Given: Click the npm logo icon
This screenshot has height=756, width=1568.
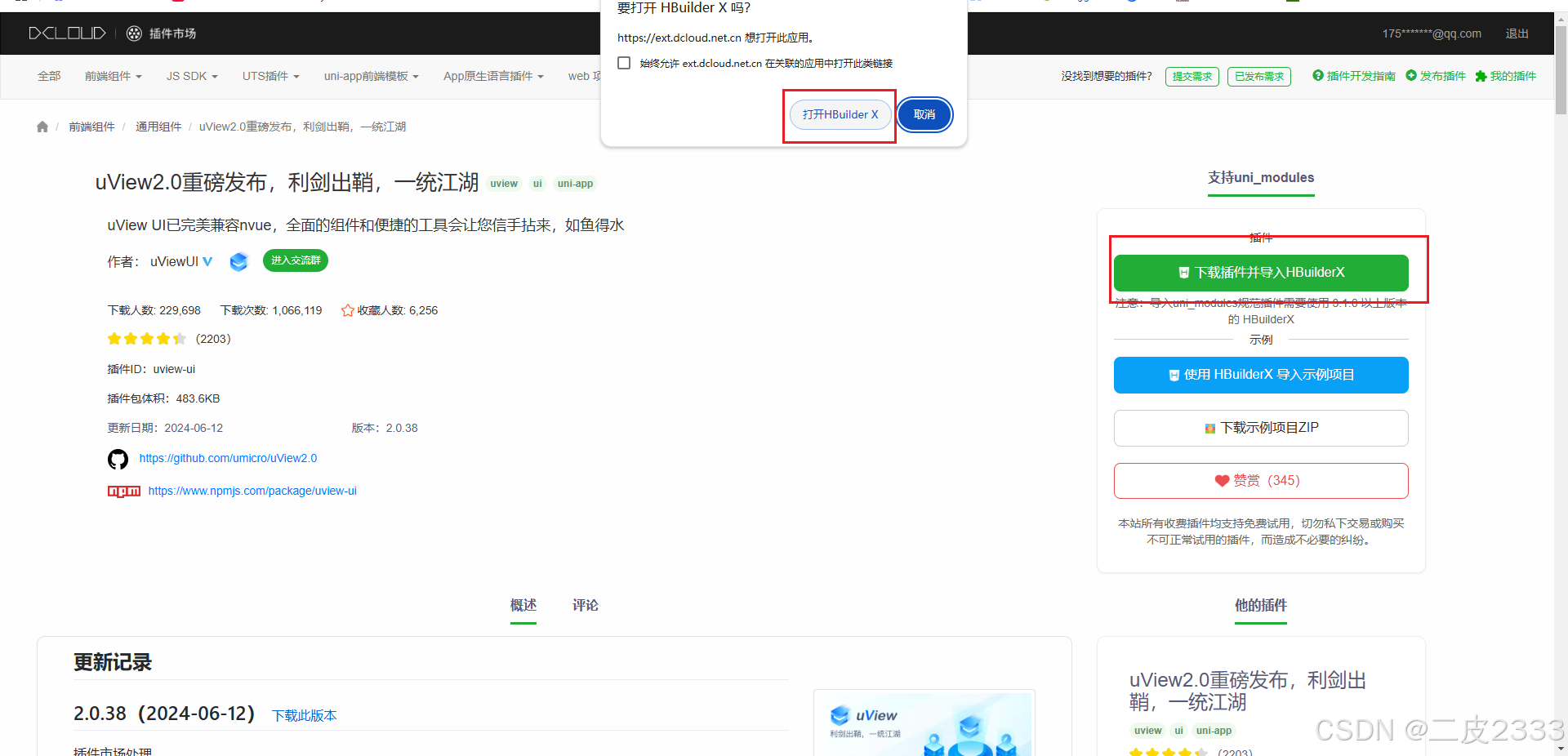Looking at the screenshot, I should point(124,491).
